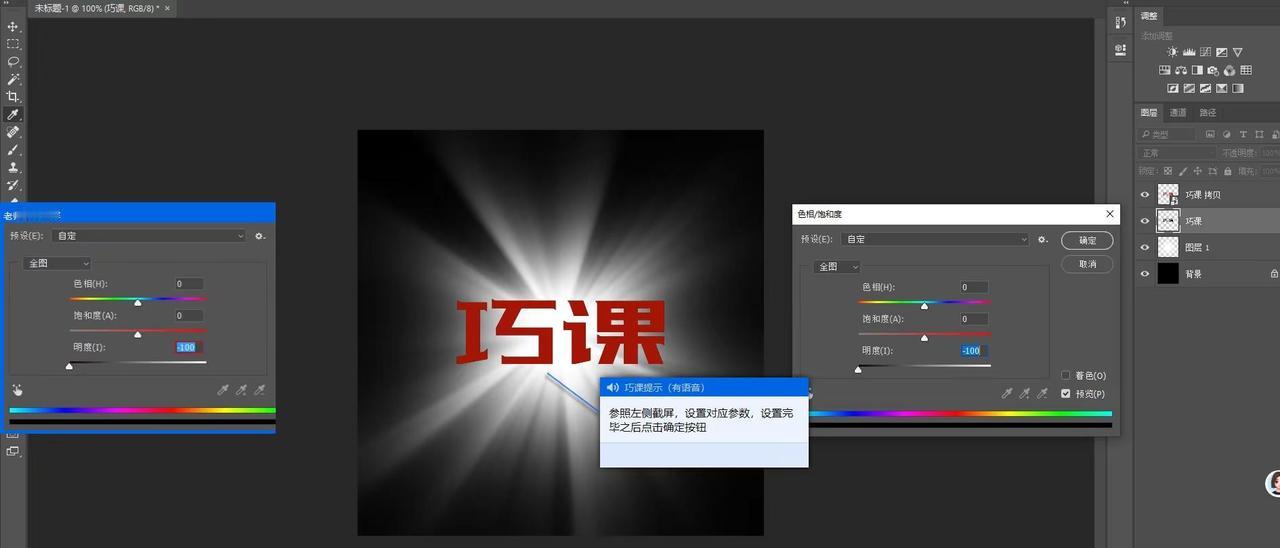Open the 预设 preset dropdown in dialog
The width and height of the screenshot is (1280, 548).
tap(934, 239)
